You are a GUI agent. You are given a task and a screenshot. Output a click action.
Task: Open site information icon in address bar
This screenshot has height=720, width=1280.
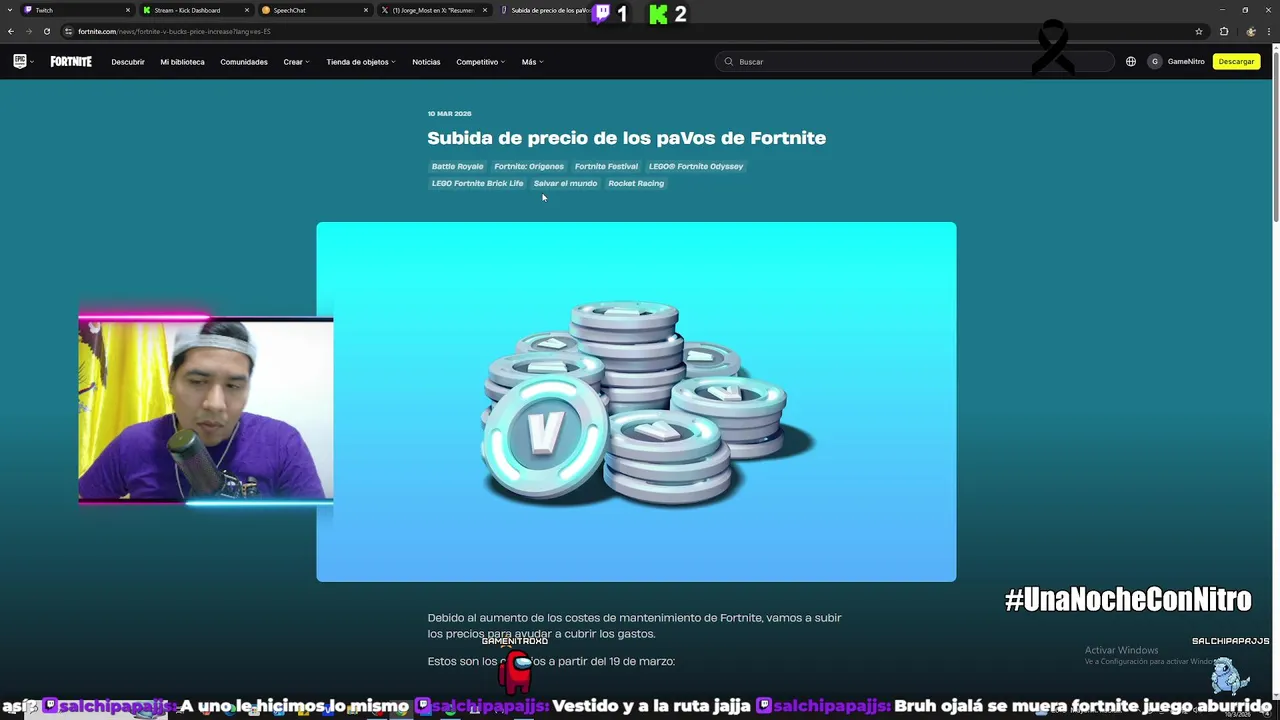(x=68, y=31)
